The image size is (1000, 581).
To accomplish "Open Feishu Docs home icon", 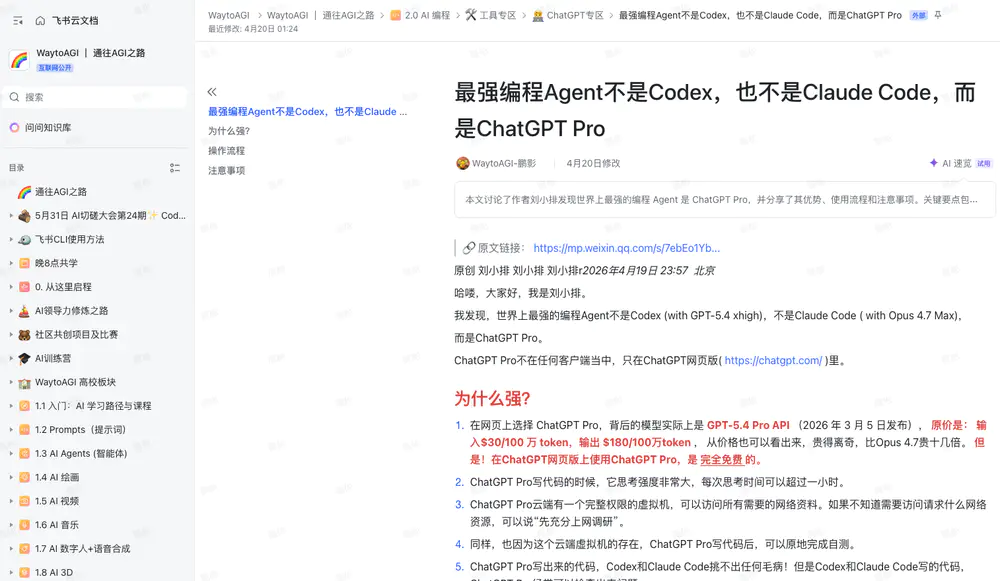I will point(40,20).
